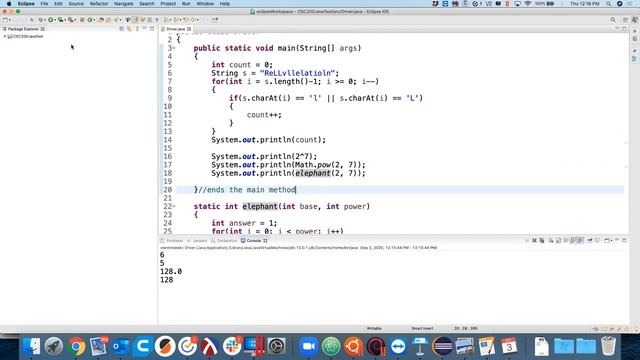The width and height of the screenshot is (640, 360).
Task: Click the green Run button in toolbar
Action: [51, 20]
